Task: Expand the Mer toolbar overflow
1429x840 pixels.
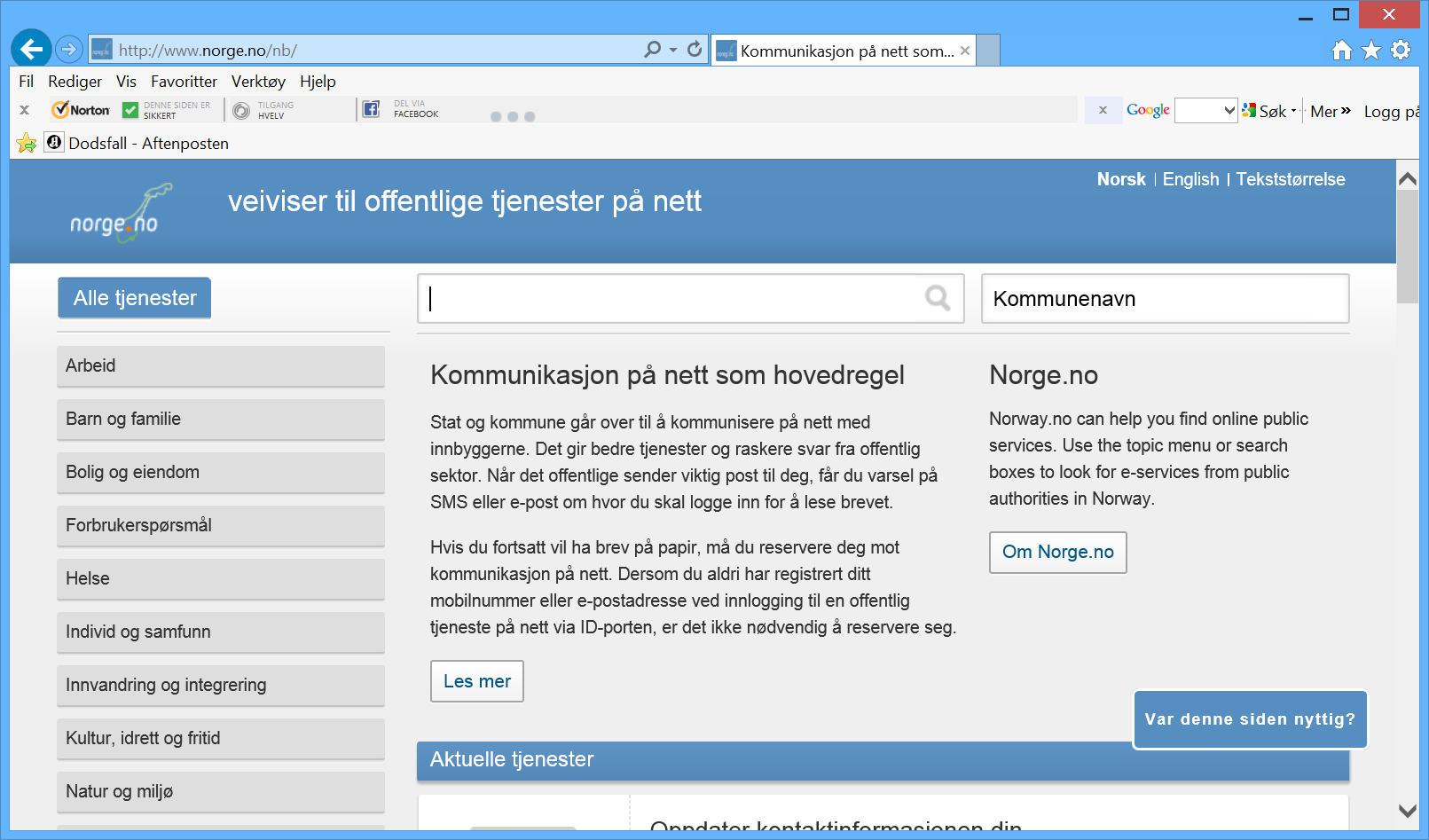Action: coord(1331,111)
